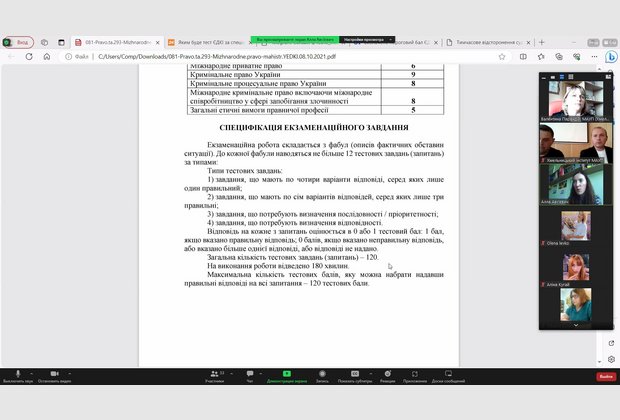Click line 'На виконання роботи відведено 180 хвилин'
This screenshot has width=620, height=420.
278,266
